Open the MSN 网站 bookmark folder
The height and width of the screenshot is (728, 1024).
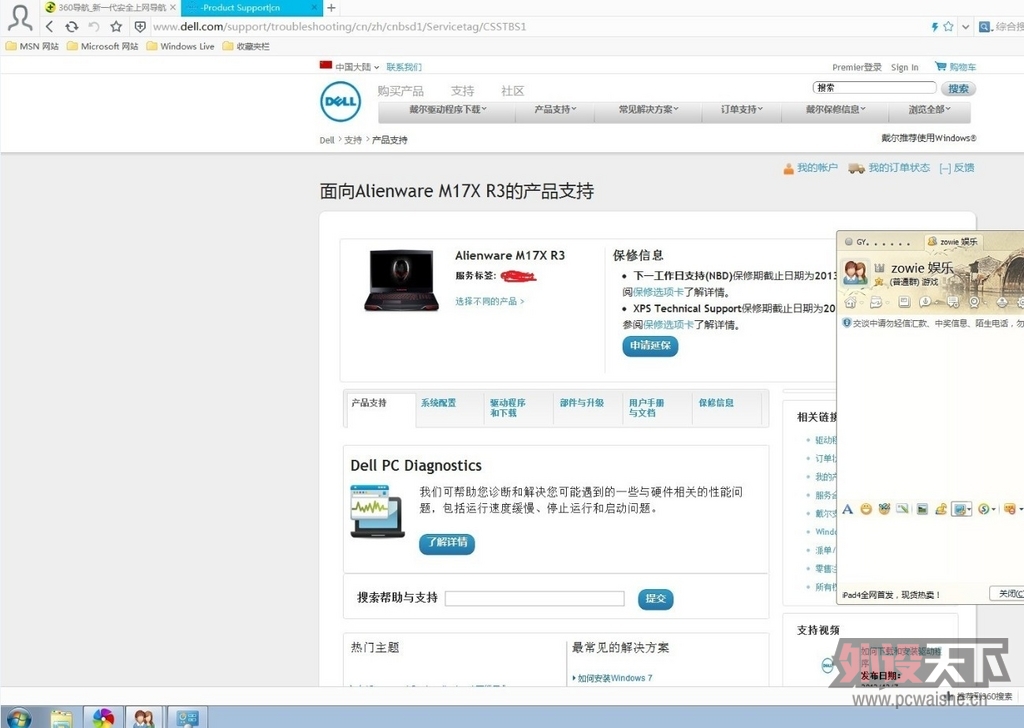pos(32,46)
